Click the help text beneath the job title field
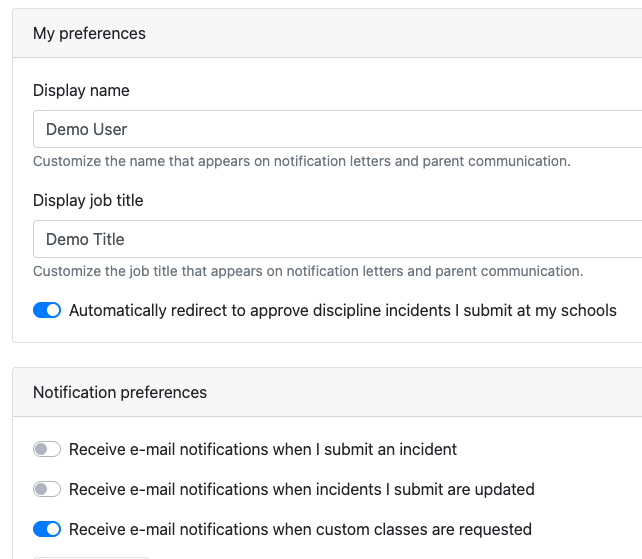This screenshot has height=559, width=642. click(x=307, y=271)
